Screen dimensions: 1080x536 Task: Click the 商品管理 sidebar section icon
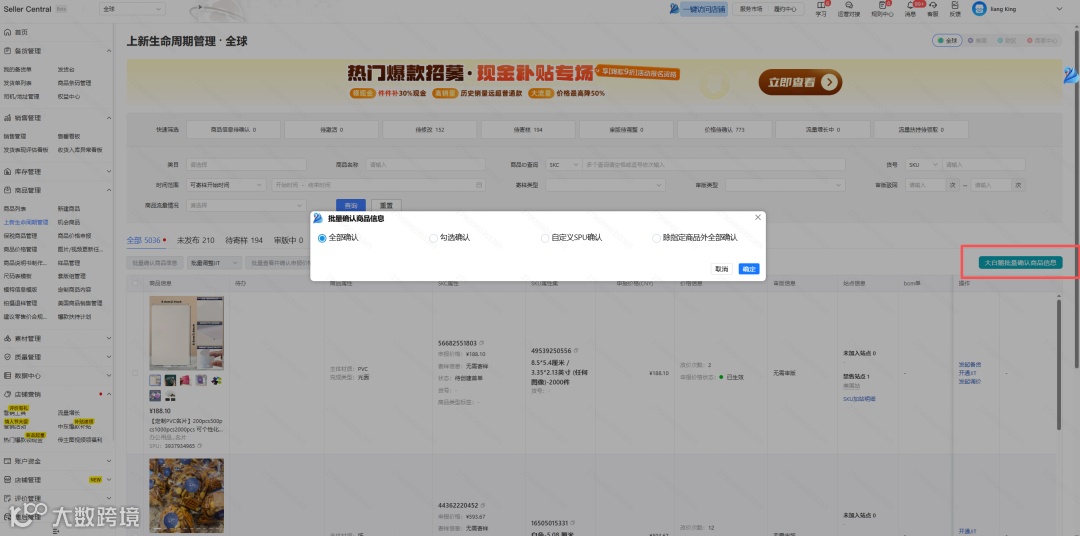[x=8, y=190]
